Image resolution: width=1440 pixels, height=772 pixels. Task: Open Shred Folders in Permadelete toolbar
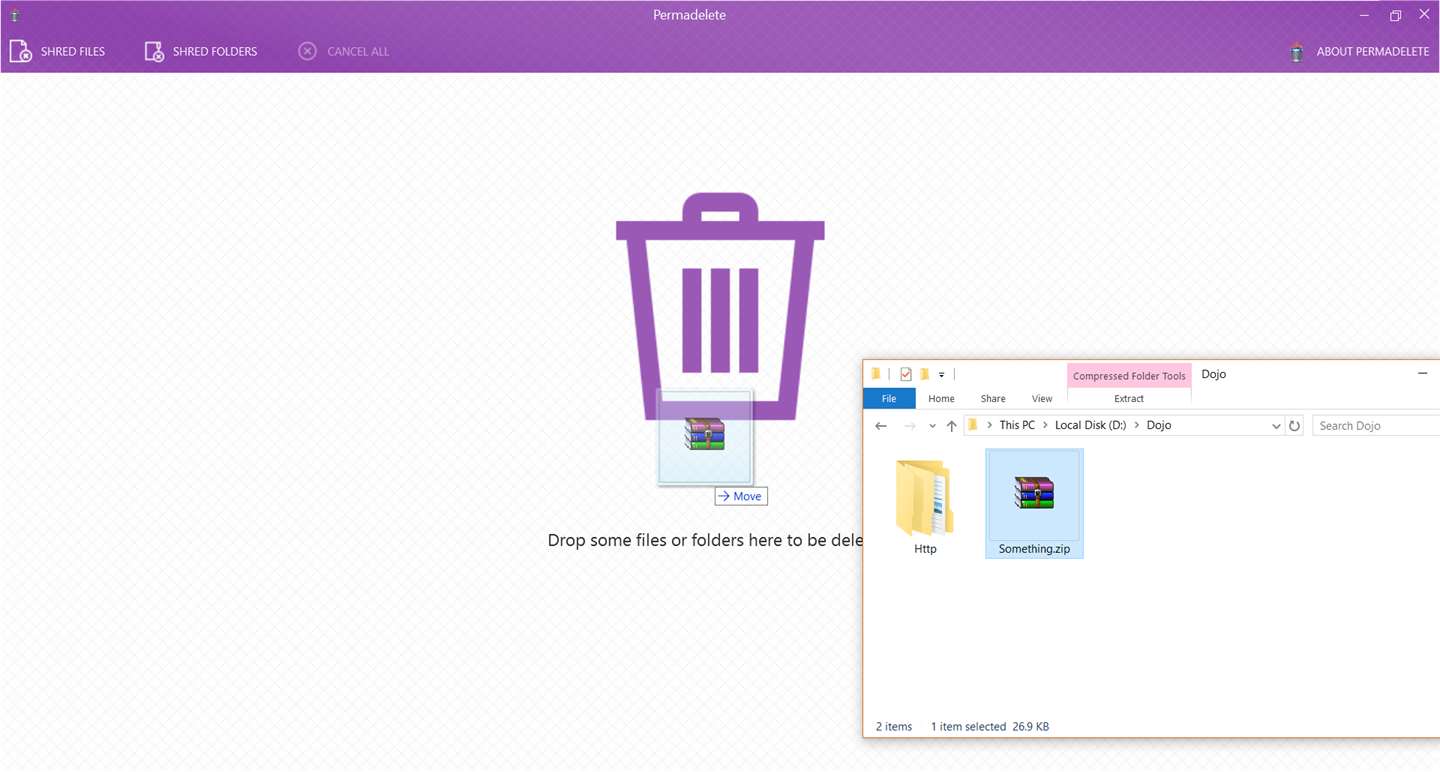click(x=200, y=51)
